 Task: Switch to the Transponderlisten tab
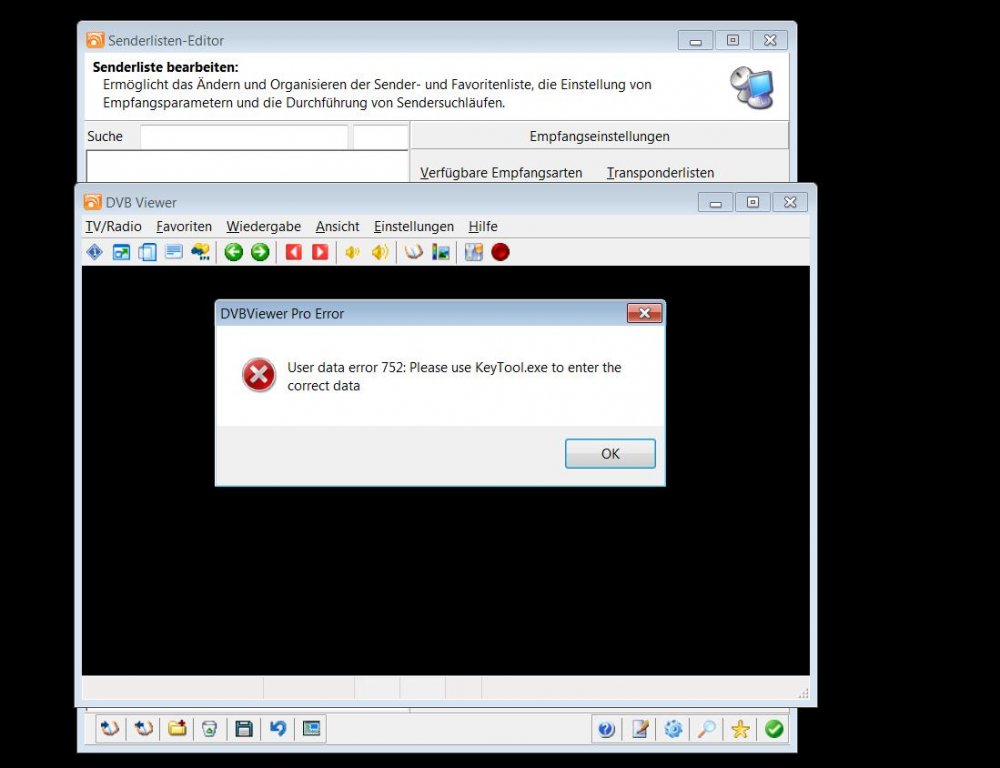point(660,173)
